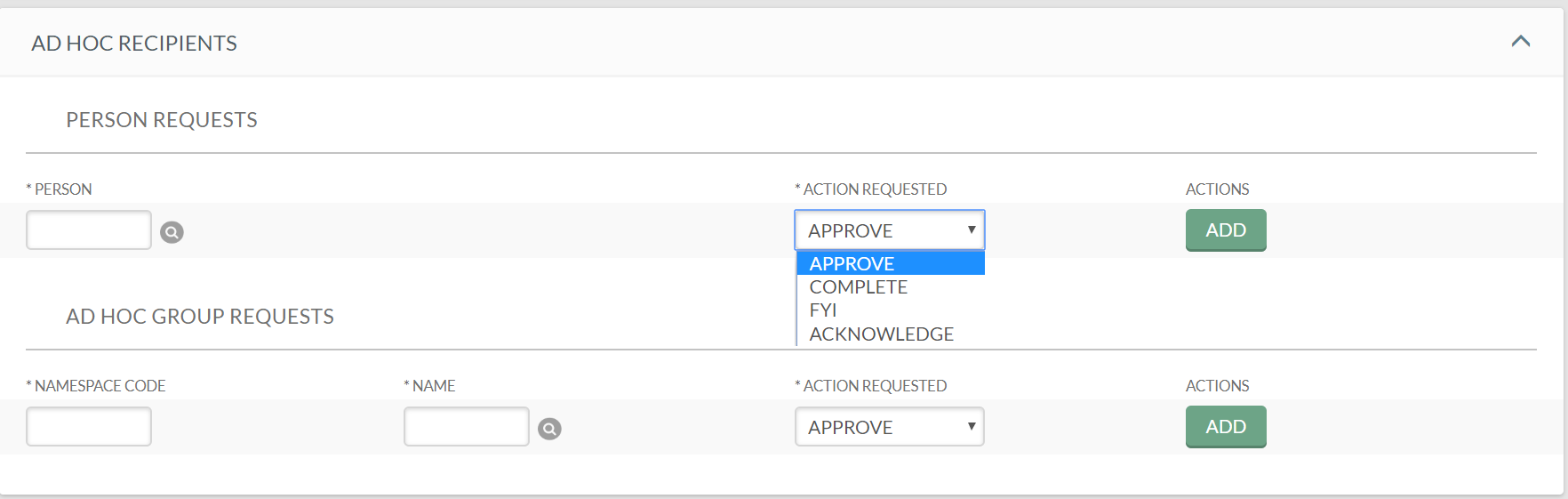Screen dimensions: 1568x499
Task: Click the * NAME field label
Action: coord(429,386)
